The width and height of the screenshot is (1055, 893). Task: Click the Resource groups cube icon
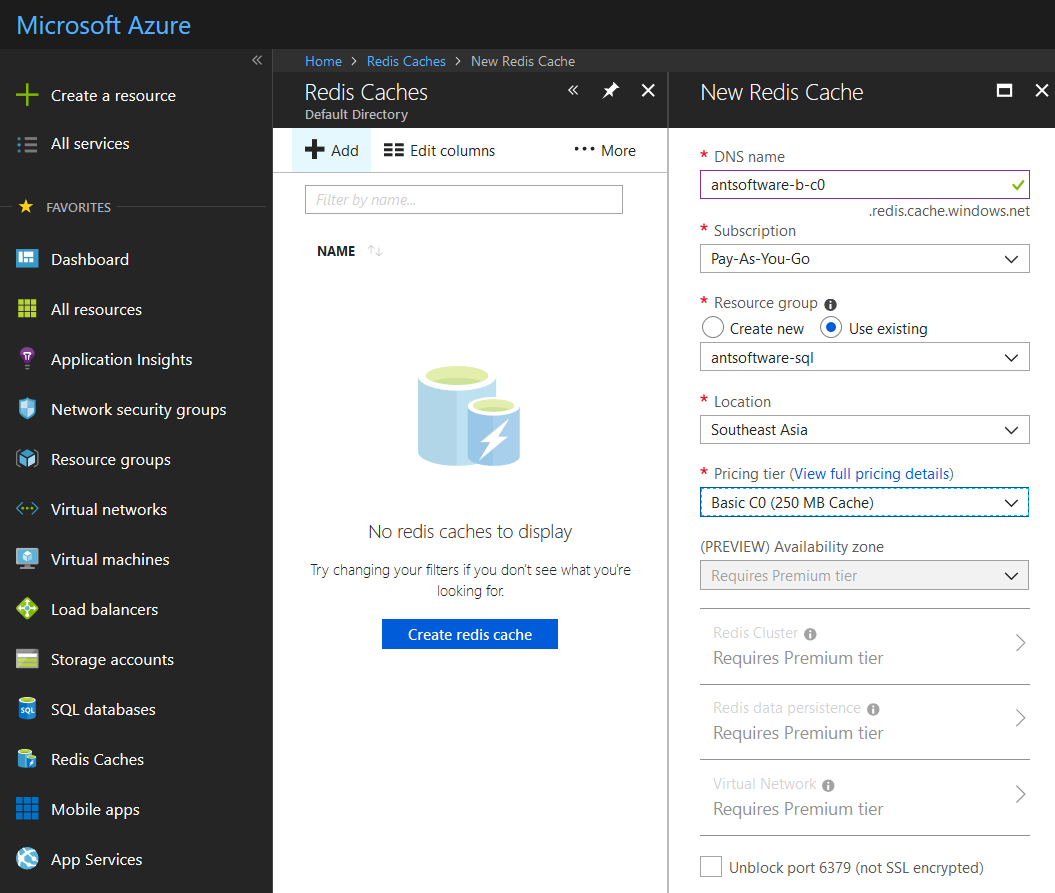point(27,459)
